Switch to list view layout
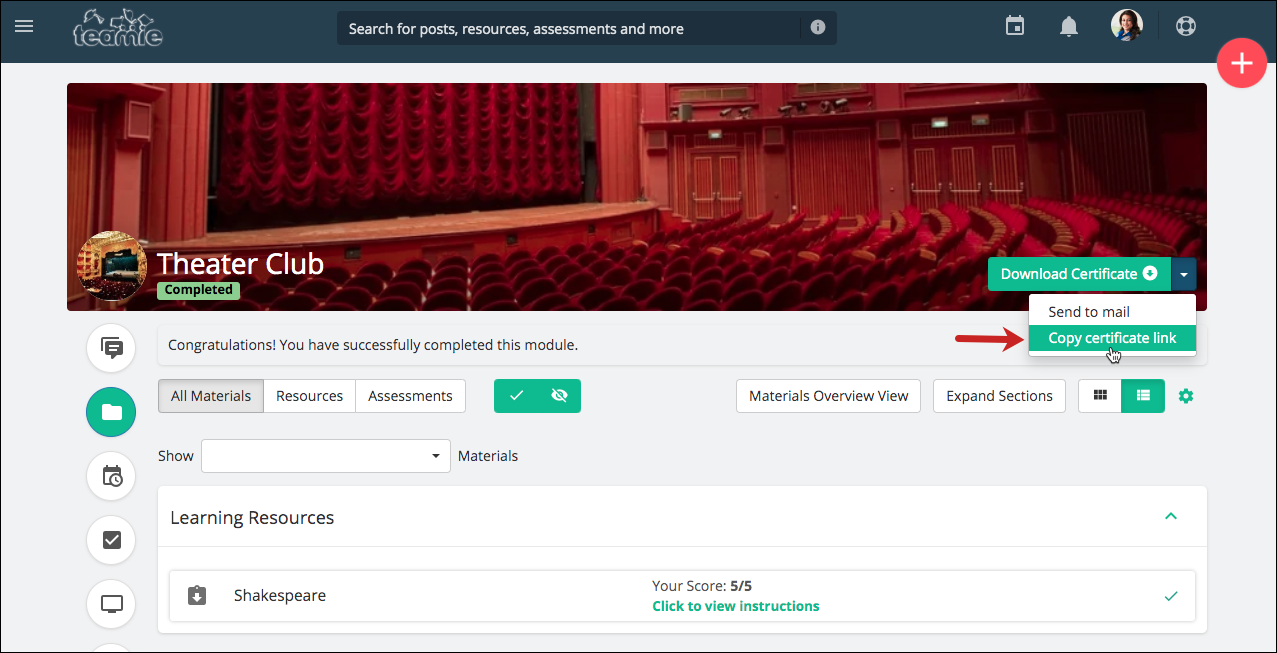 1143,396
